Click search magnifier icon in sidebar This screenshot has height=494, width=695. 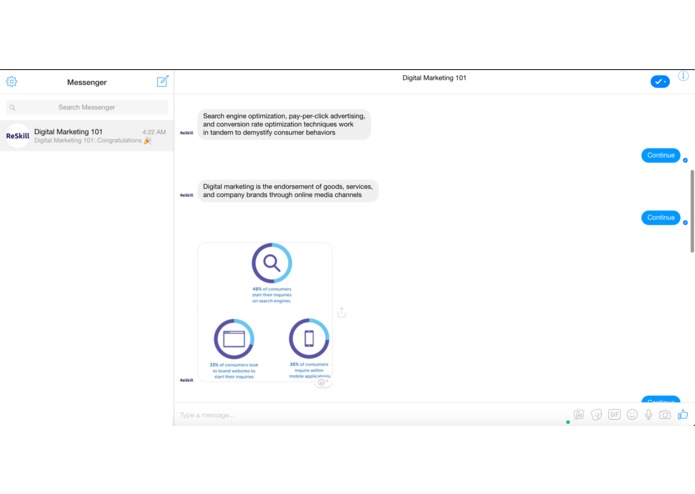pyautogui.click(x=12, y=108)
